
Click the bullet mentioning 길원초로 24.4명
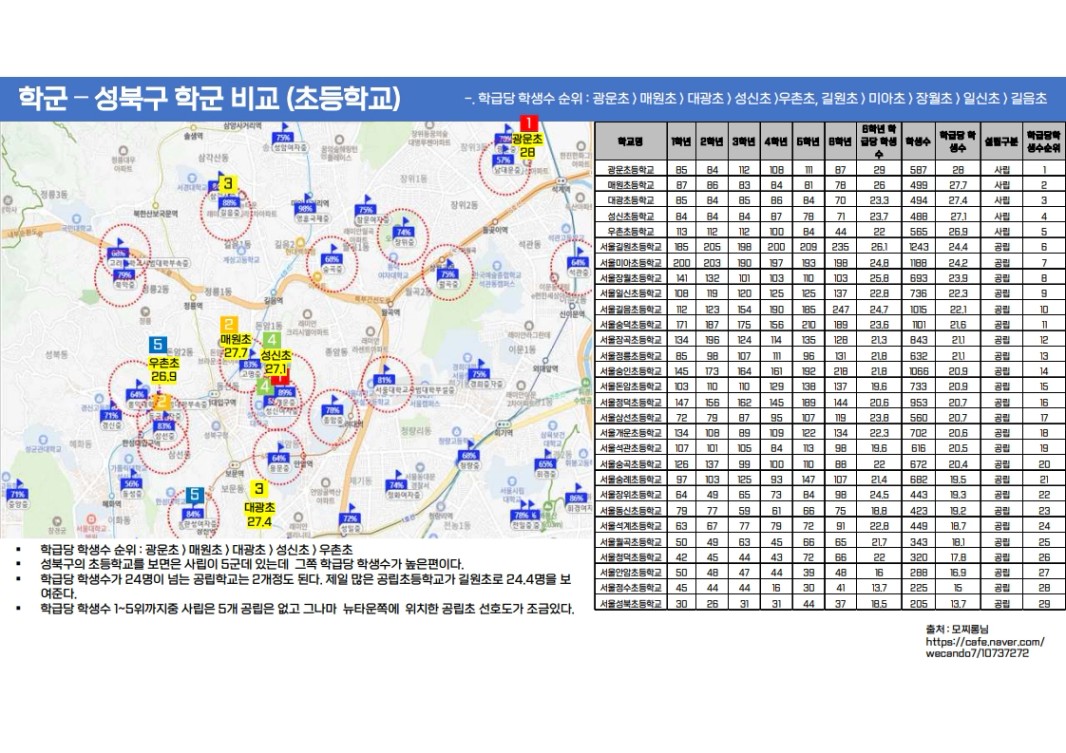[305, 586]
